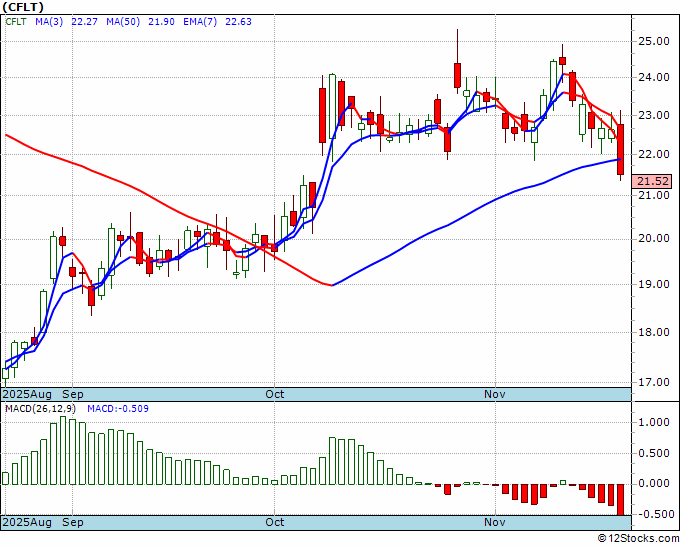Click Oct on price chart time axis
Viewport: 680px width, 546px height.
(x=275, y=394)
